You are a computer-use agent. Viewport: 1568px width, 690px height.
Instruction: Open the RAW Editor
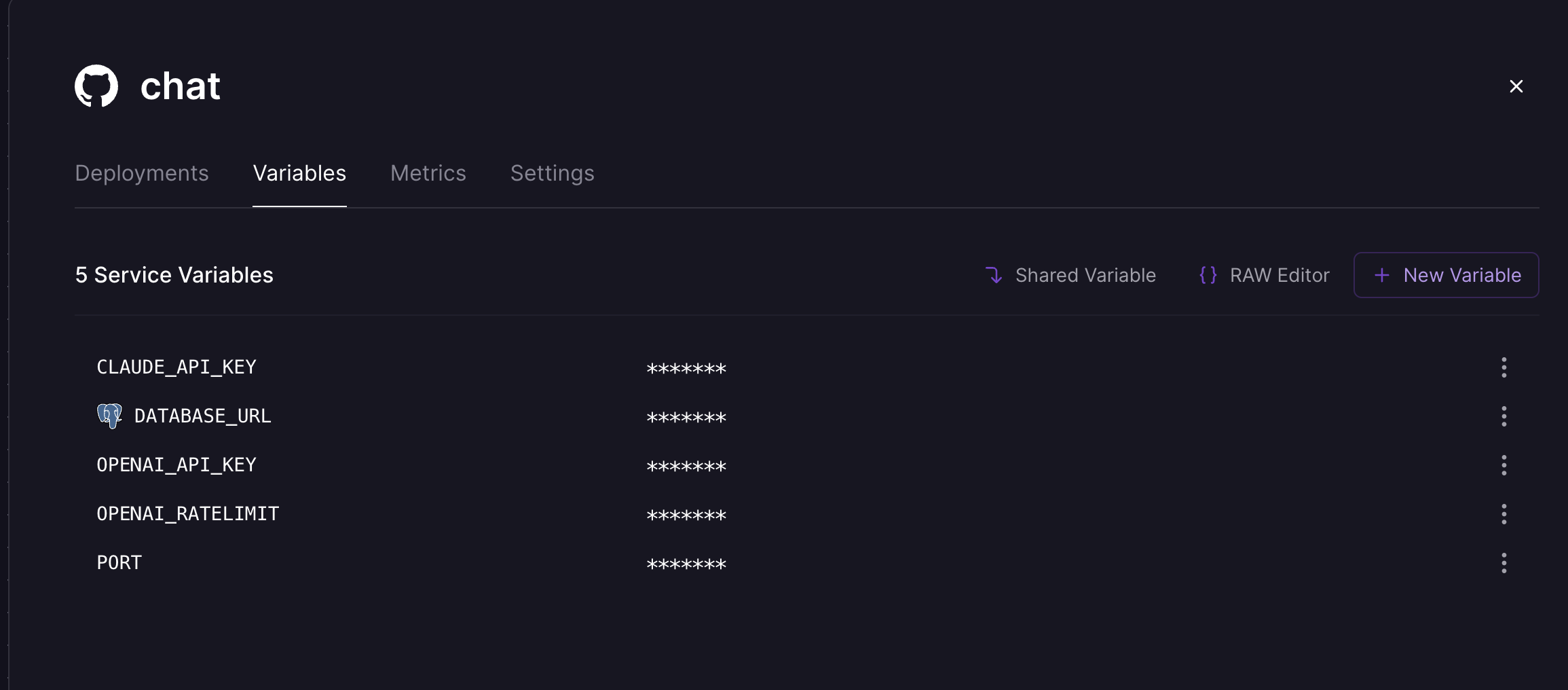pyautogui.click(x=1264, y=275)
